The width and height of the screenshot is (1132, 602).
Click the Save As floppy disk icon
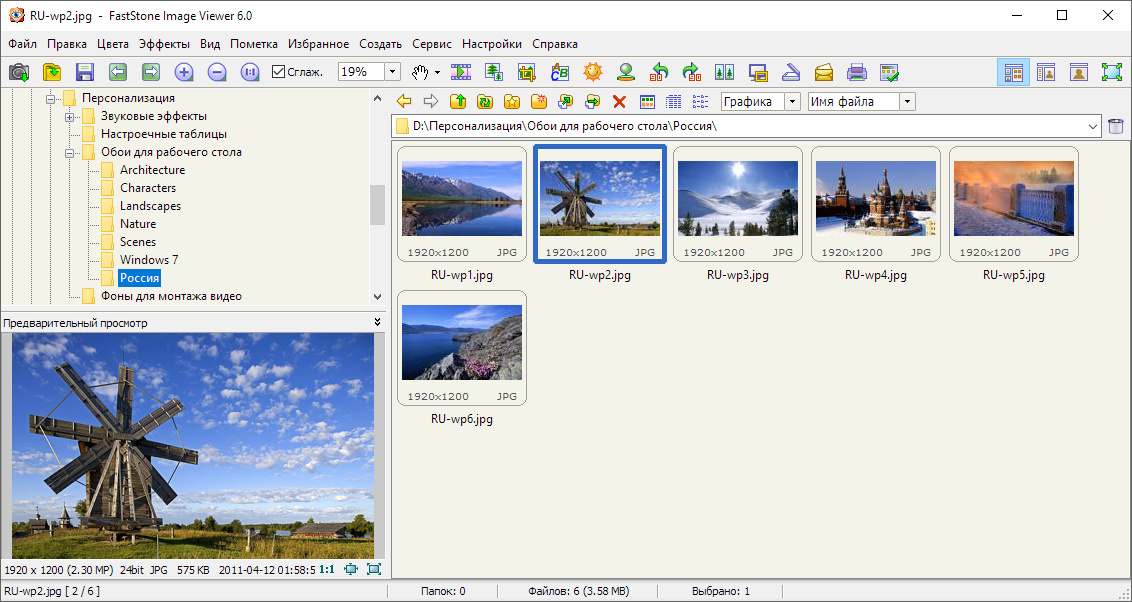[x=85, y=71]
